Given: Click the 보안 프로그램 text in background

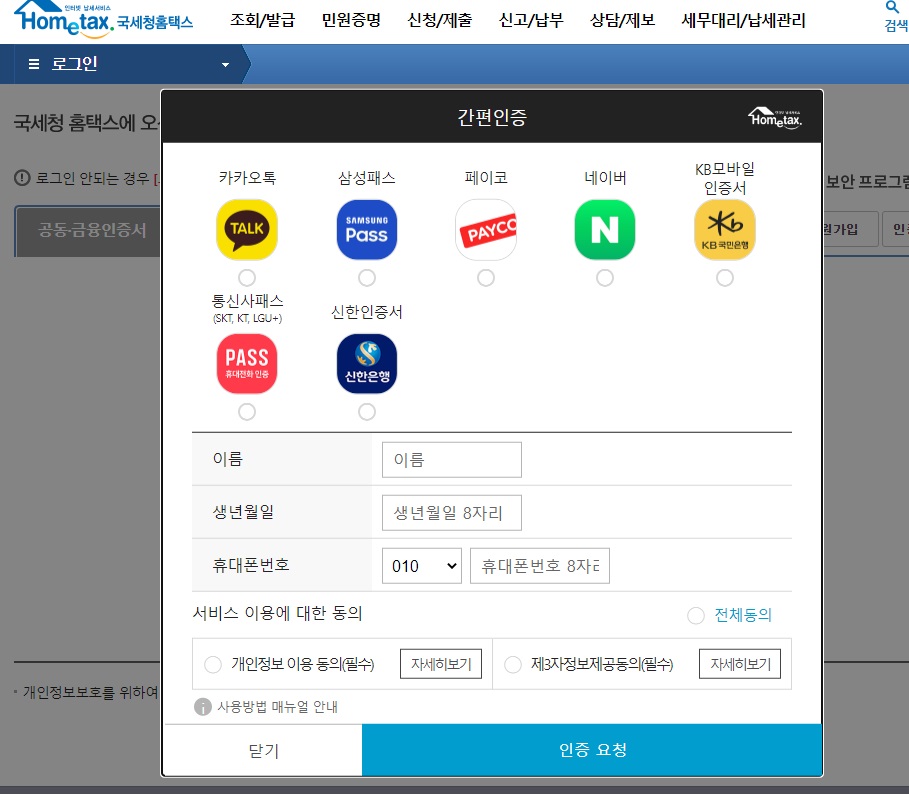Looking at the screenshot, I should 867,181.
